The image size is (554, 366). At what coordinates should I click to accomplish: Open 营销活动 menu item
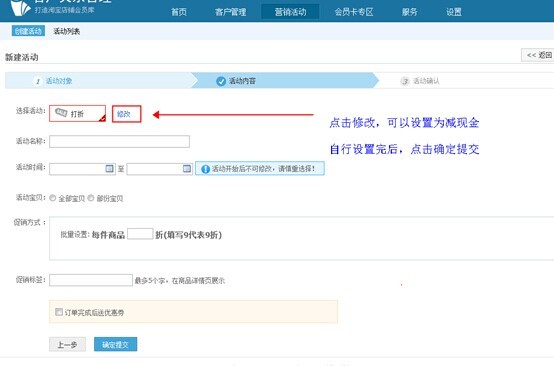pyautogui.click(x=290, y=12)
